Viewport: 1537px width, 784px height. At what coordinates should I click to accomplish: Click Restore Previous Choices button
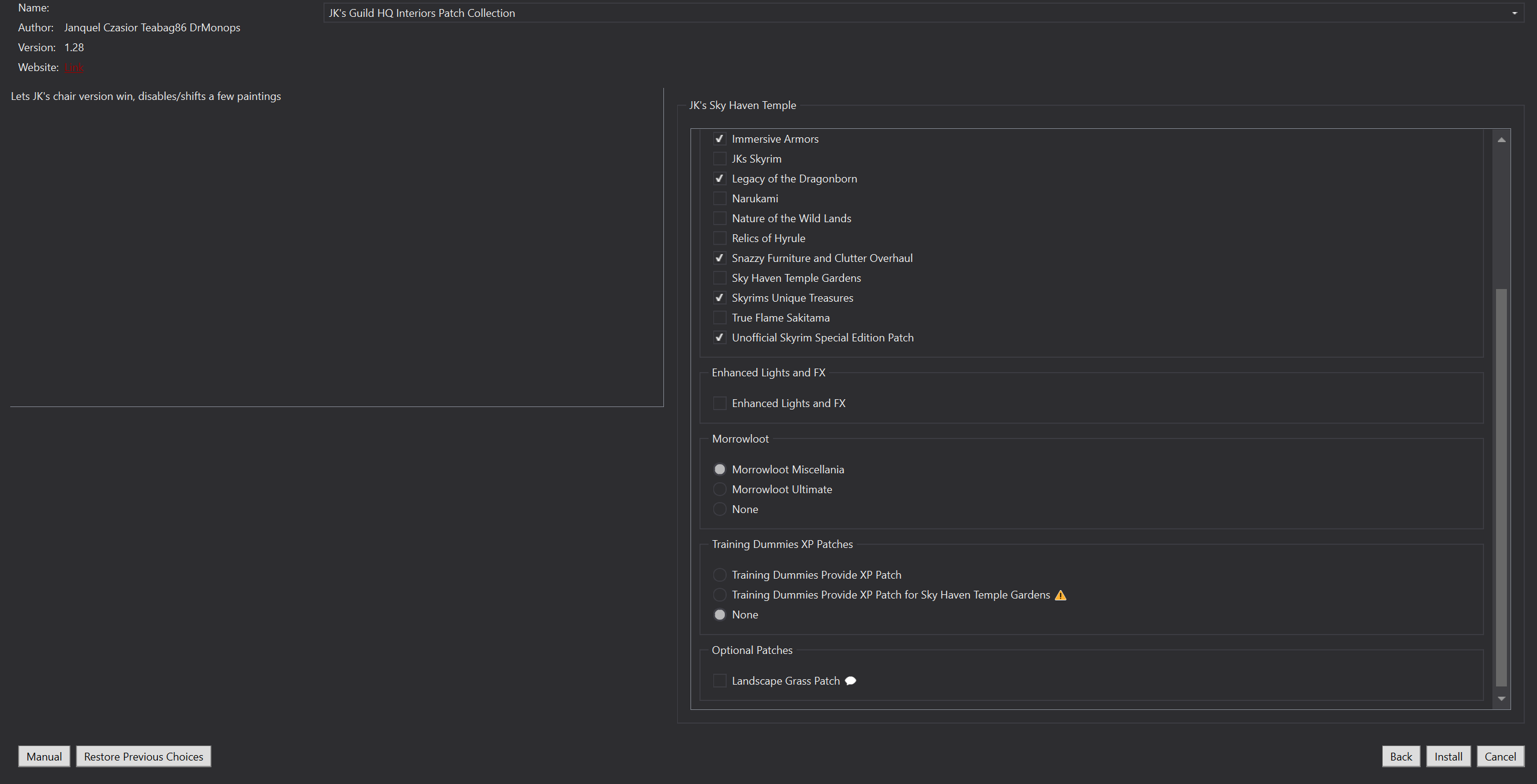point(143,756)
